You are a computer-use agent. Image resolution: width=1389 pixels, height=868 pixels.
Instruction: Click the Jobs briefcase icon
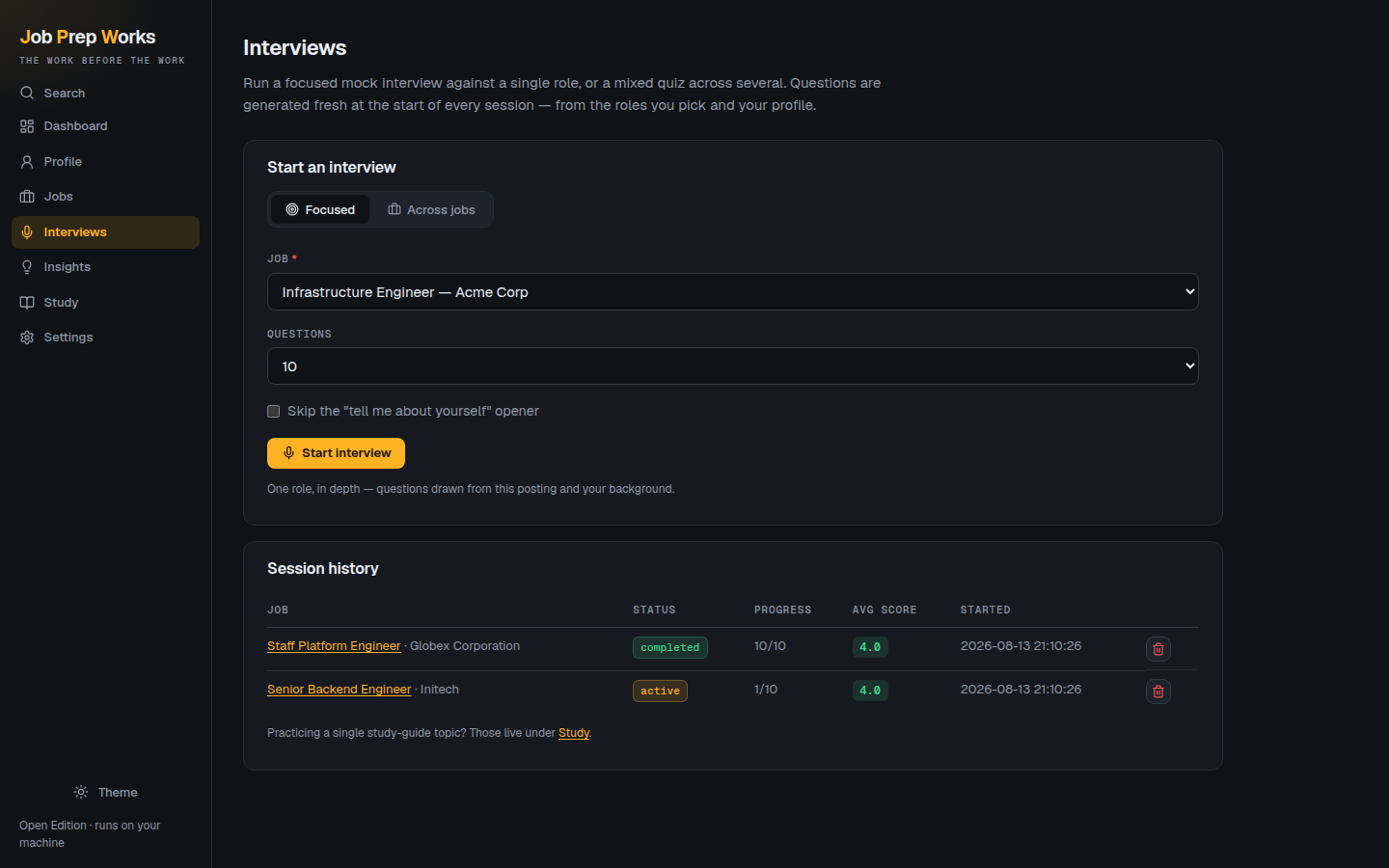[27, 197]
